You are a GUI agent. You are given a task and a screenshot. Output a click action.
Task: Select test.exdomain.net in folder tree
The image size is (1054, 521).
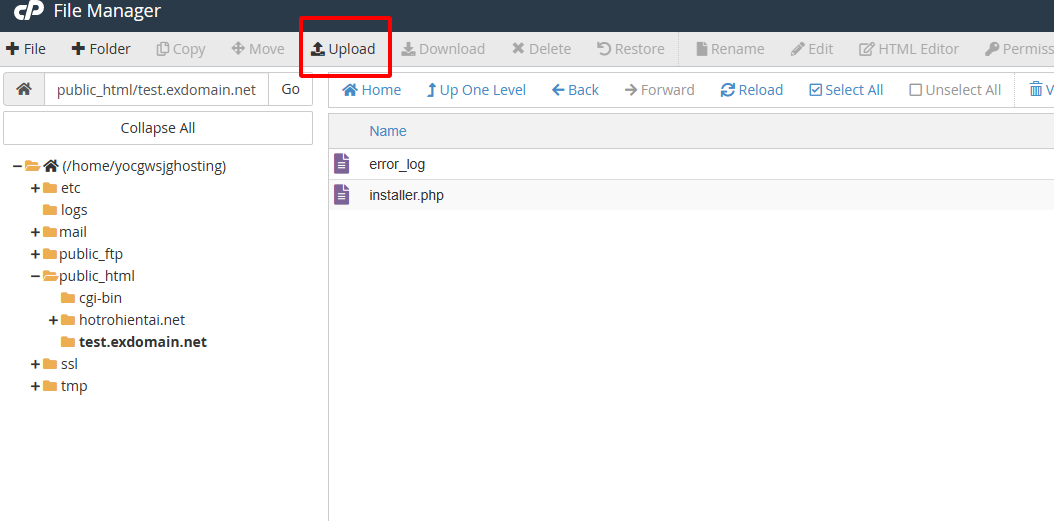tap(143, 342)
